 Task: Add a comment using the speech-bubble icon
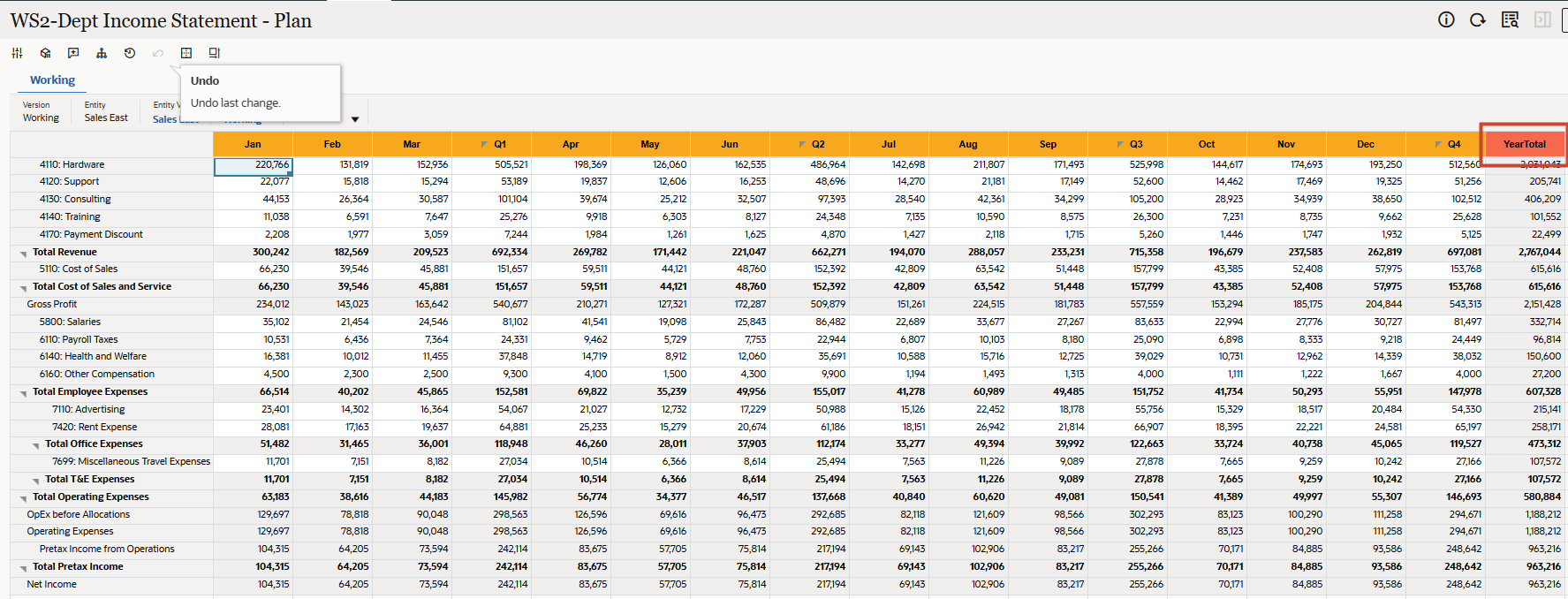point(73,53)
